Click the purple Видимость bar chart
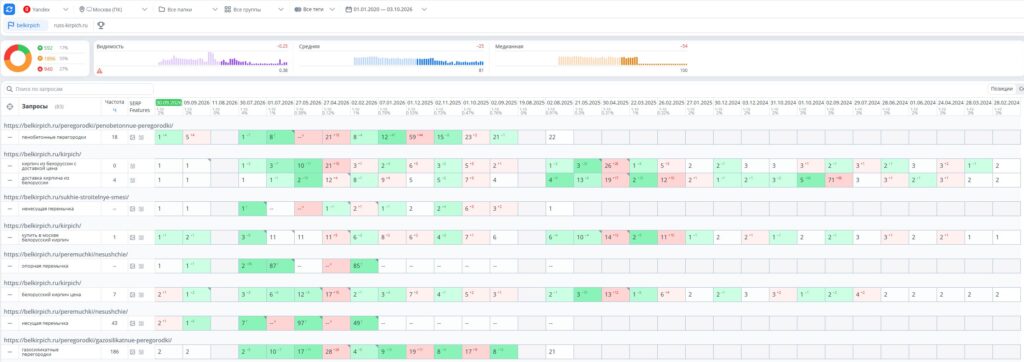 pos(223,59)
